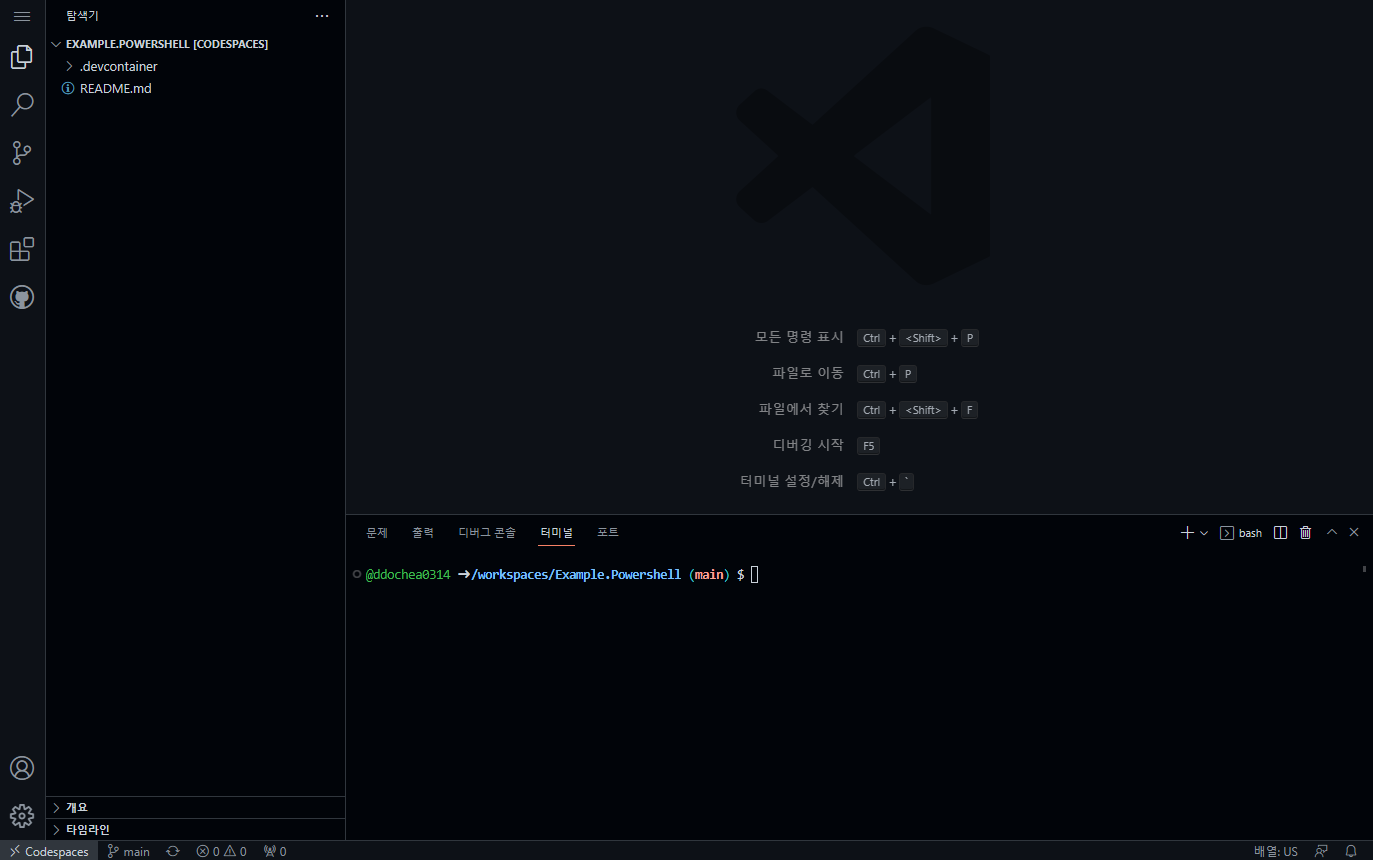
Task: Switch to the 문제 (Problems) tab
Action: [x=376, y=533]
